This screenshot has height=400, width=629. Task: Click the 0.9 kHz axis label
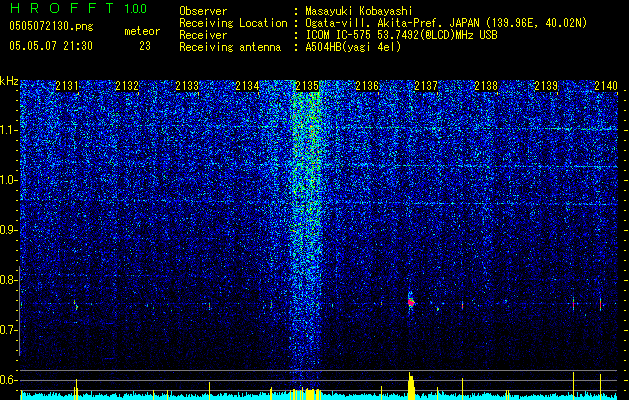(9, 230)
